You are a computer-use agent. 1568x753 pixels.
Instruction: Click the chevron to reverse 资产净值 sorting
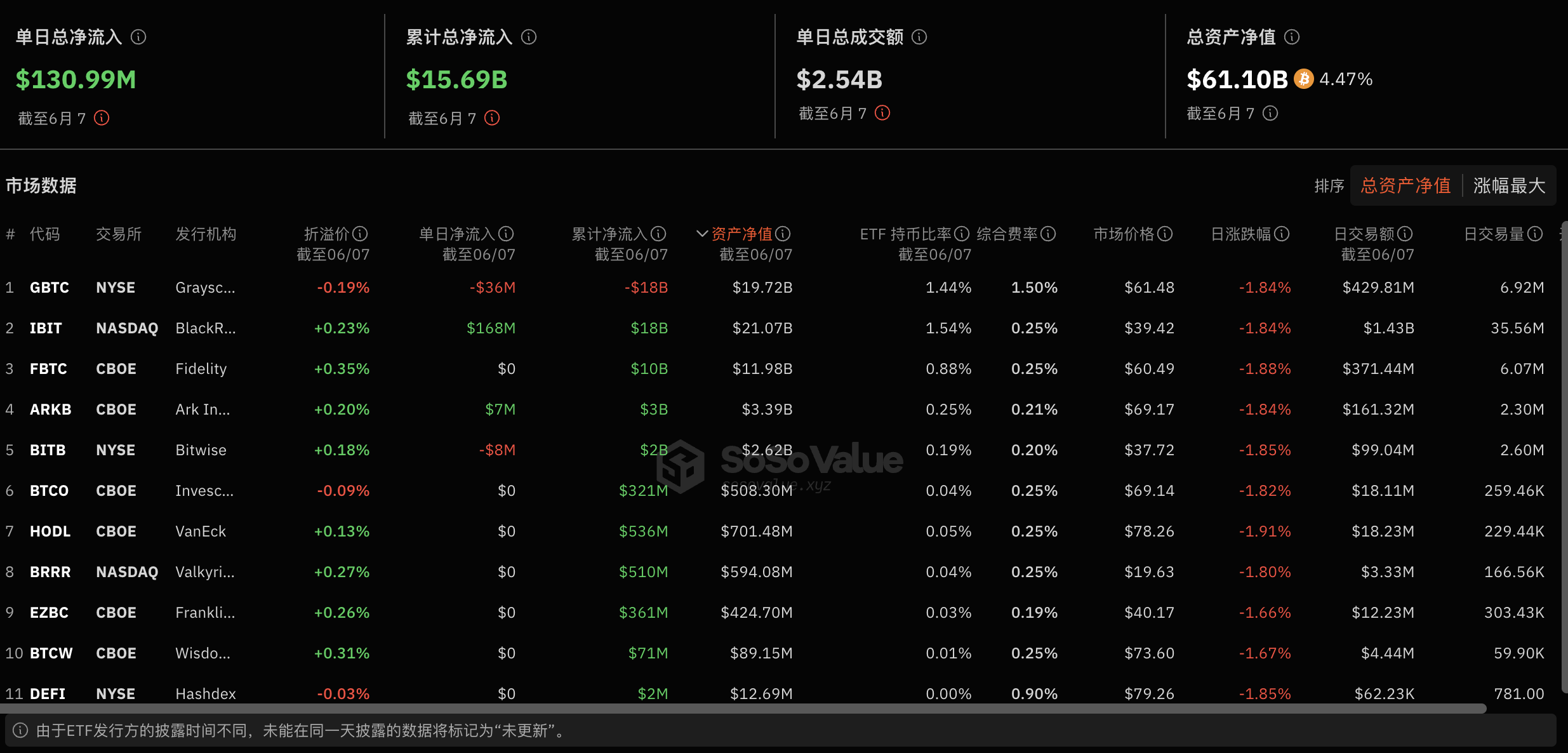[x=701, y=234]
